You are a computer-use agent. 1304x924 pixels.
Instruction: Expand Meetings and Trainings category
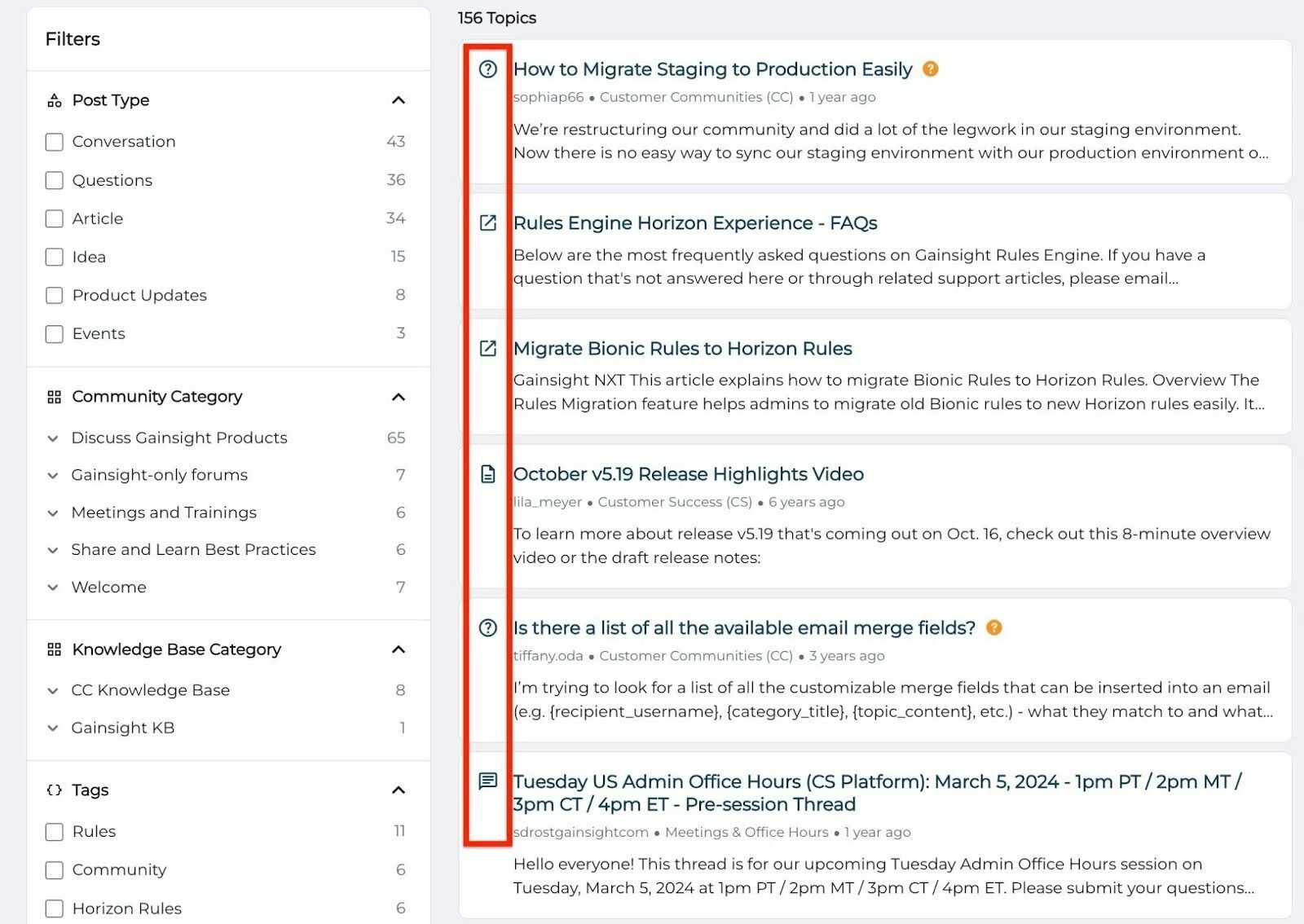click(x=53, y=513)
